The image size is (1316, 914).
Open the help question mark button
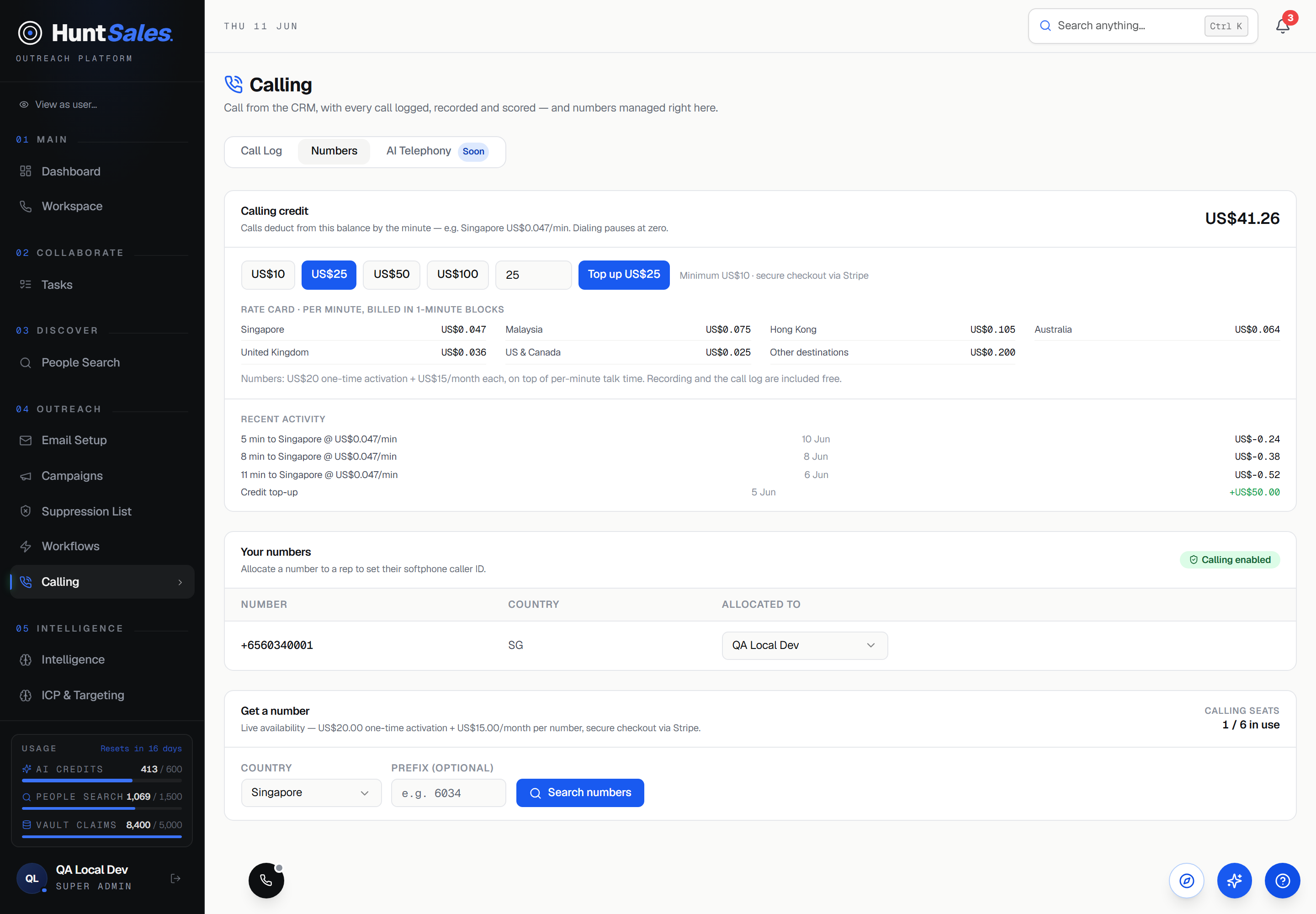tap(1283, 881)
